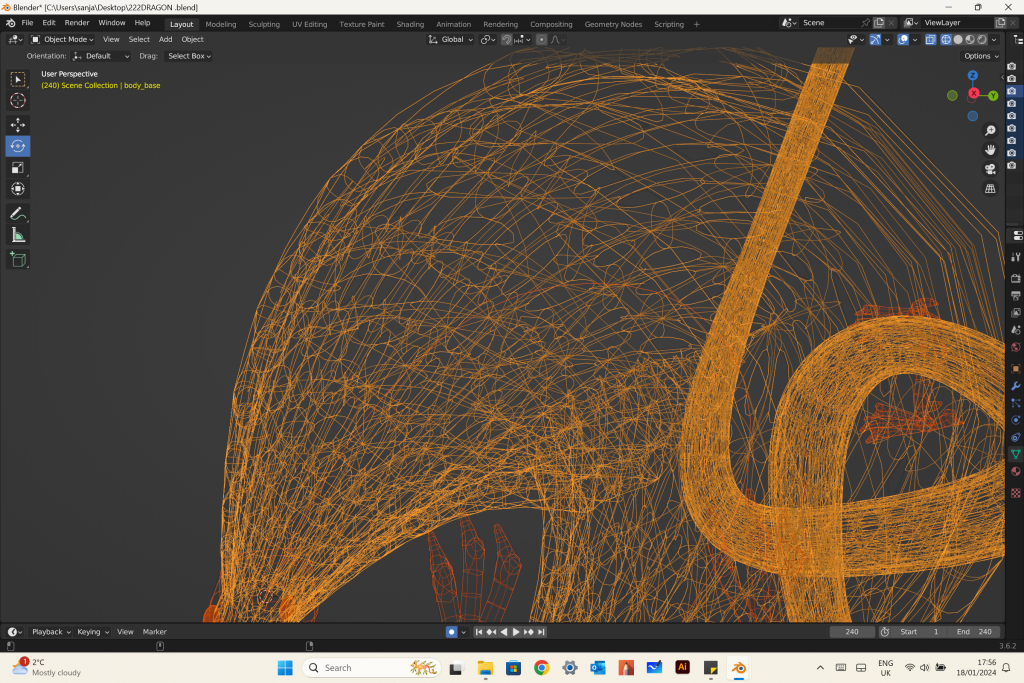This screenshot has height=683, width=1024.
Task: Switch to Sculpting workspace tab
Action: click(264, 24)
